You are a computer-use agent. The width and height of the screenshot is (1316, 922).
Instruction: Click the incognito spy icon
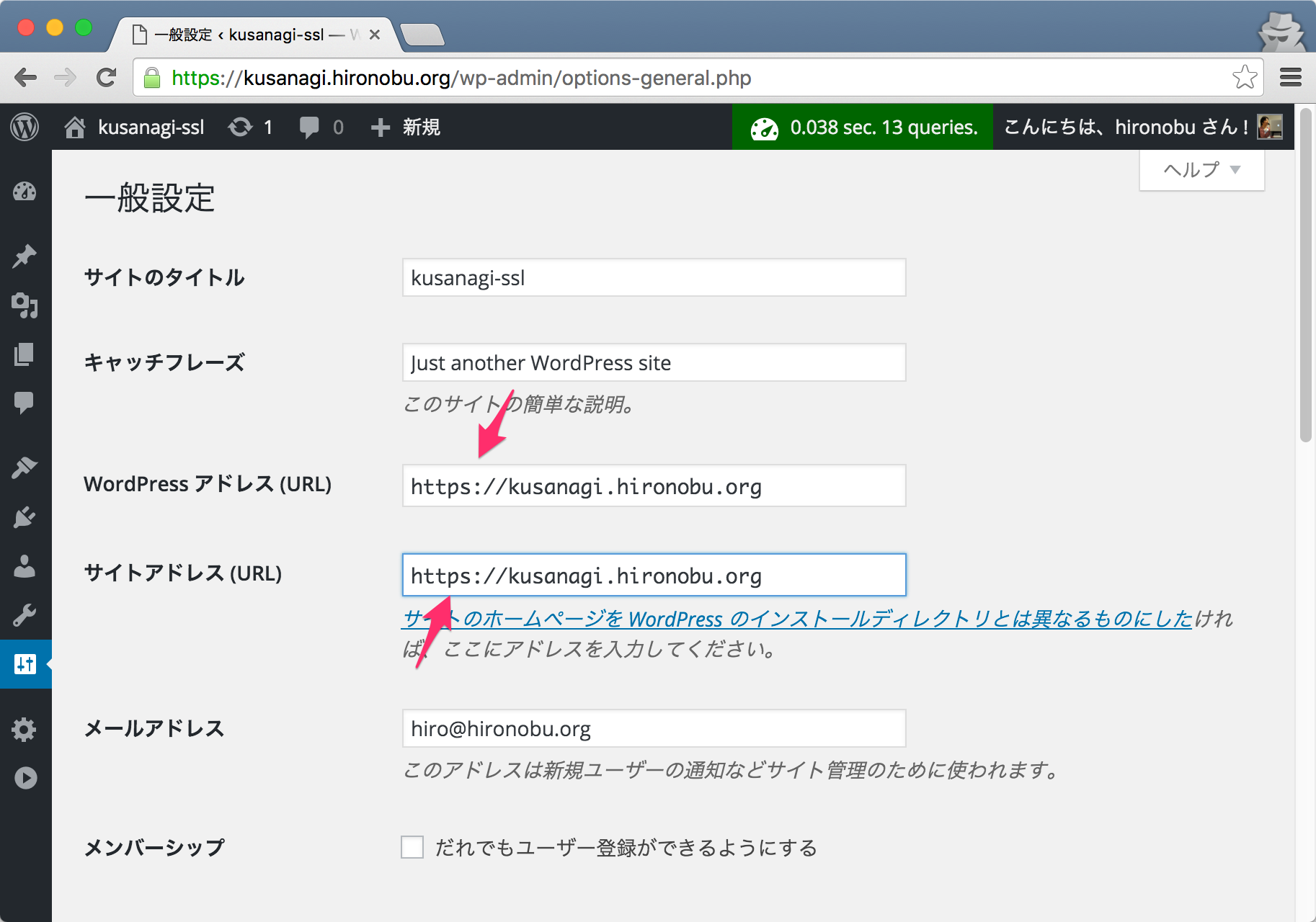1281,32
